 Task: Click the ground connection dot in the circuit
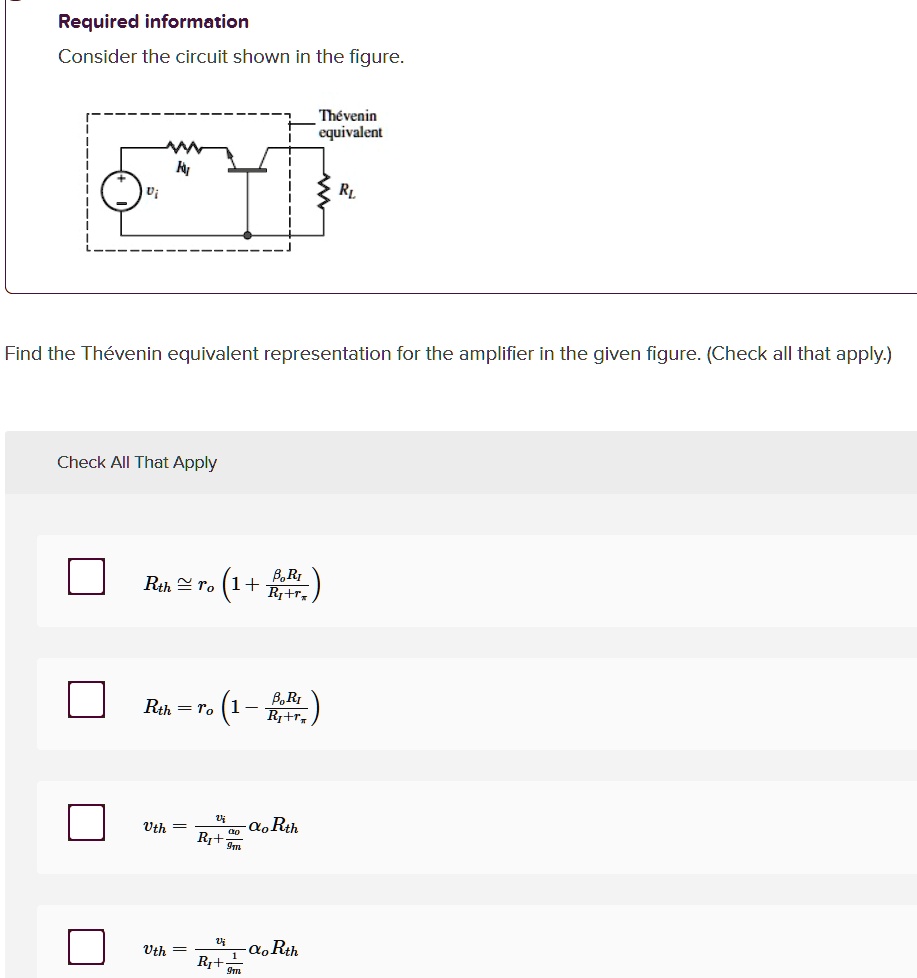[246, 234]
